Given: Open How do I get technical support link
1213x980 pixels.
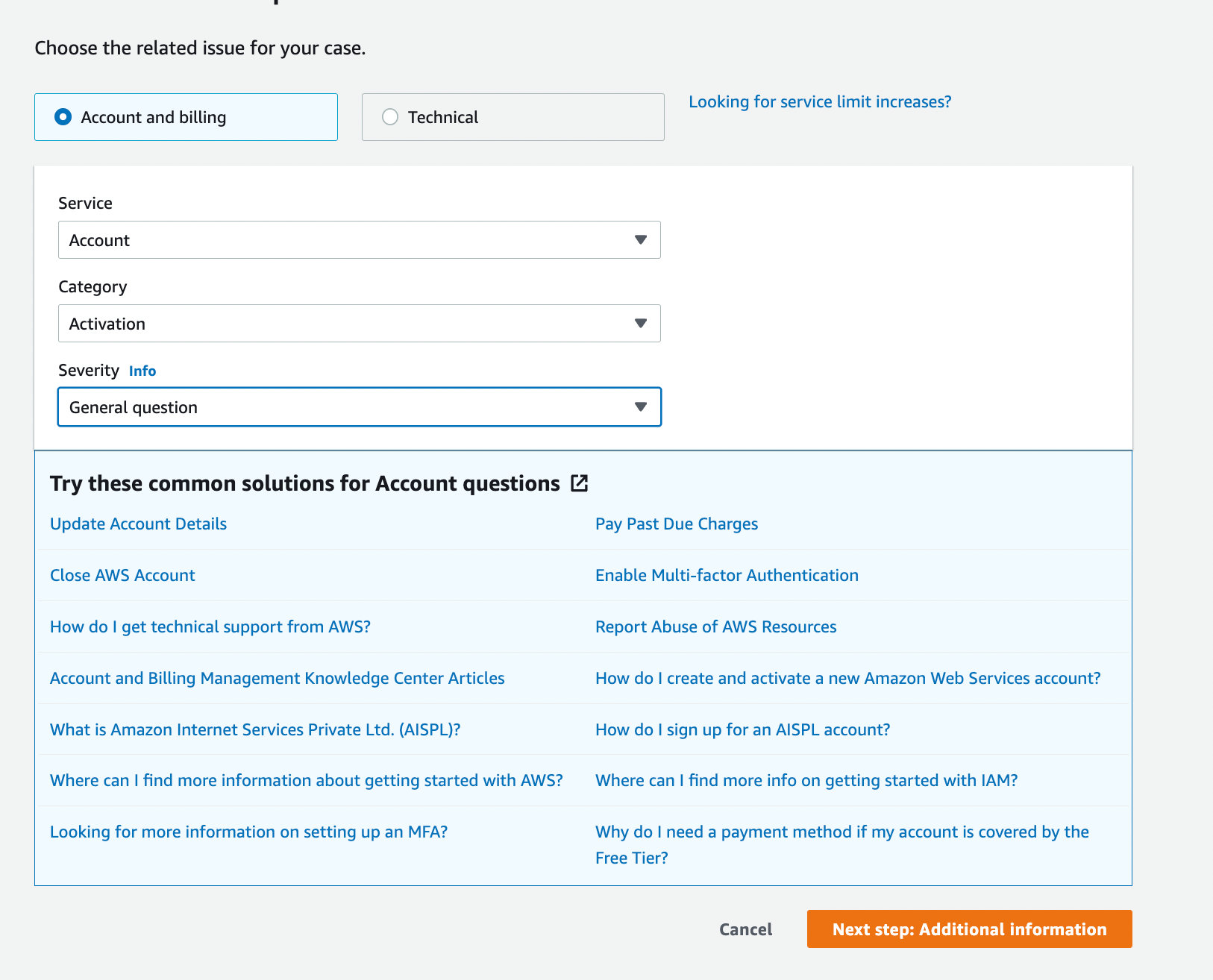Looking at the screenshot, I should tap(210, 626).
